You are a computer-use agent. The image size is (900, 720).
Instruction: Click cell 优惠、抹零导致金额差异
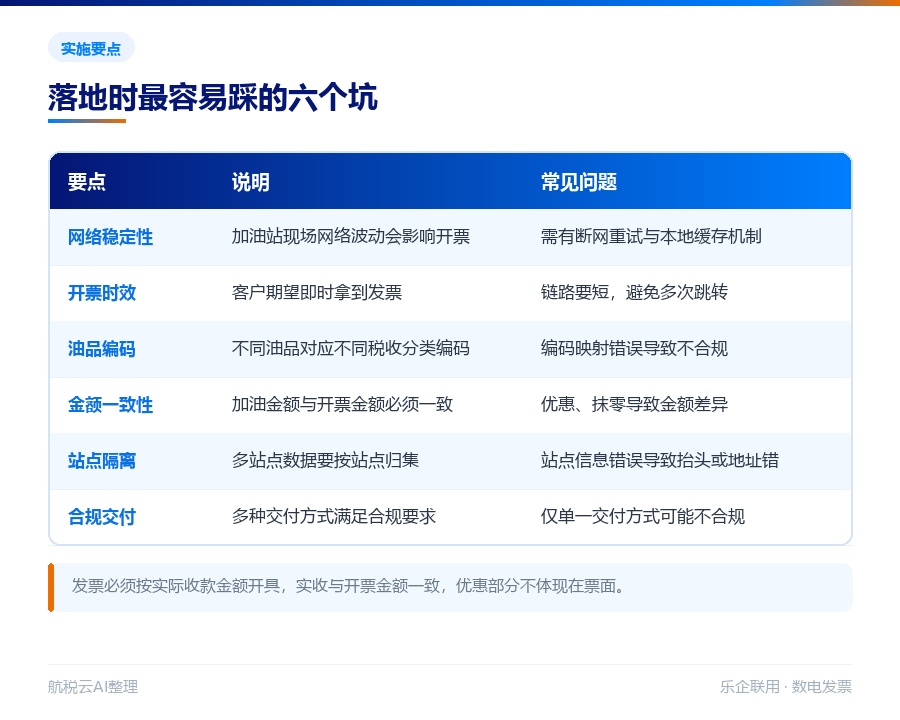tap(634, 405)
